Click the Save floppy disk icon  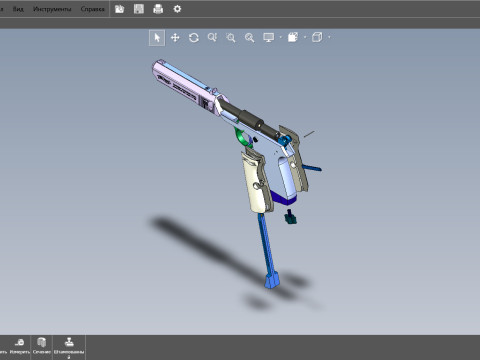coord(139,9)
